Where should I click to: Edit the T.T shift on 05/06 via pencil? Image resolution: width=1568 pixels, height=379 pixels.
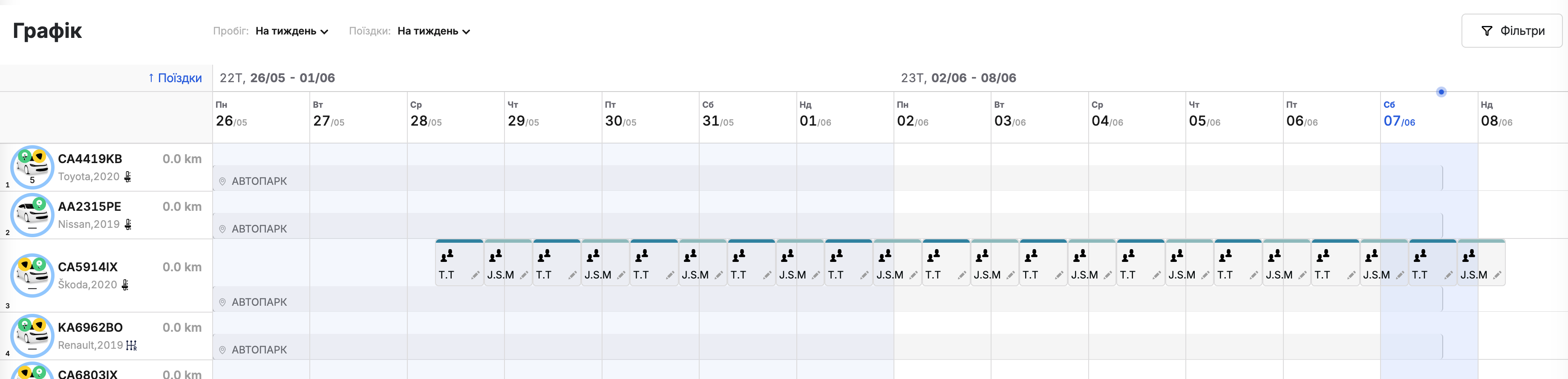pos(1254,276)
